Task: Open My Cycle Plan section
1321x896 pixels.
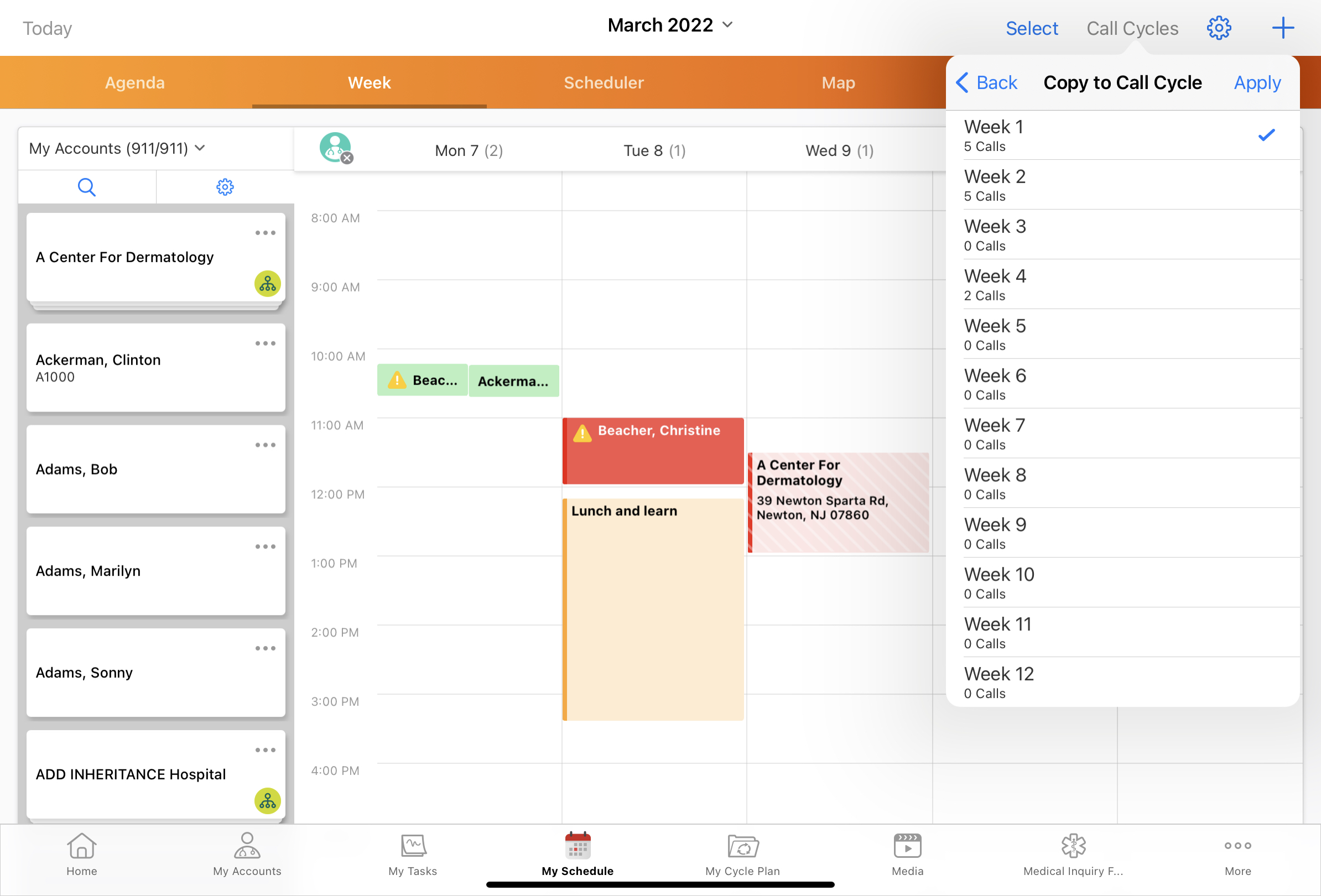Action: 742,855
